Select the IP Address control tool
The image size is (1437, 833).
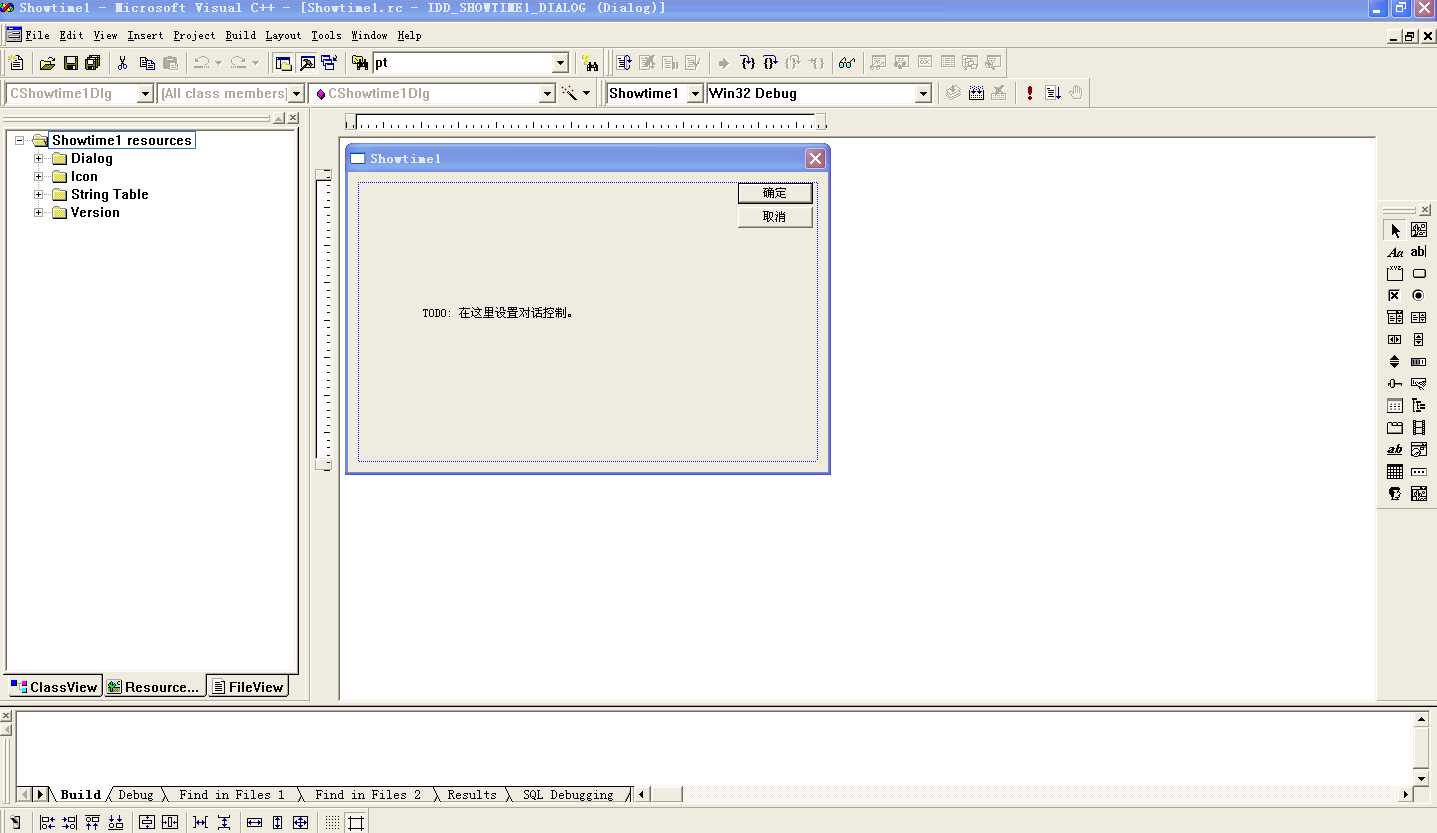pos(1419,472)
